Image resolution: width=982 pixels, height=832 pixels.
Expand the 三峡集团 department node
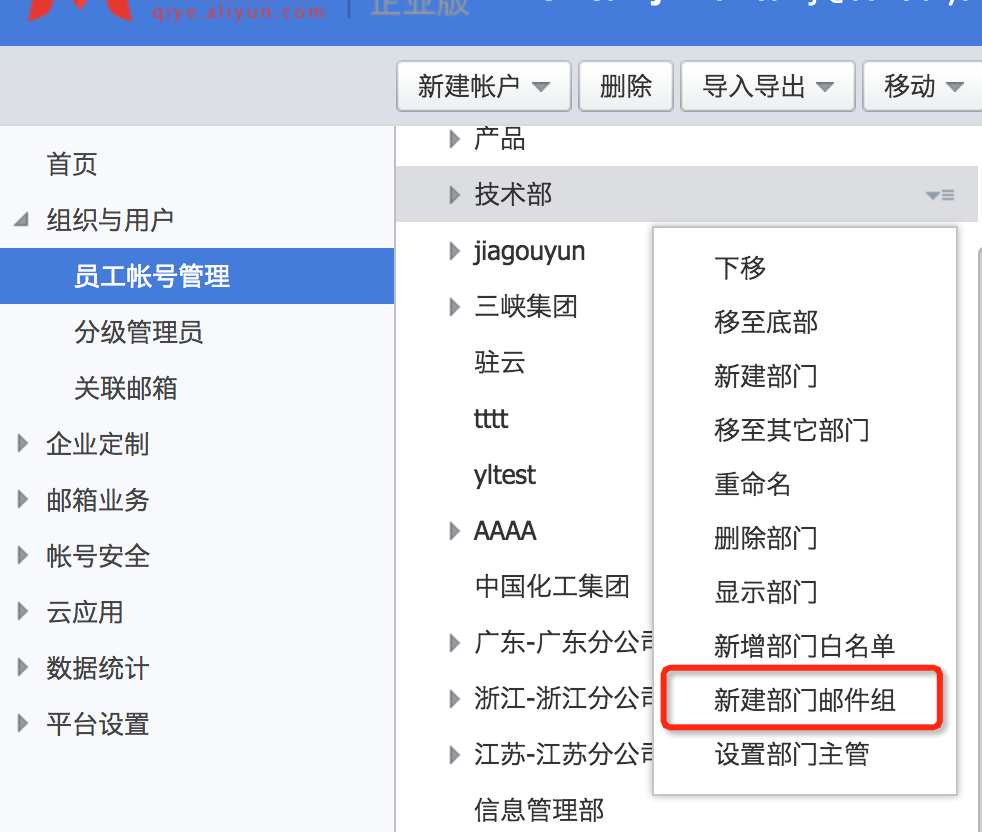click(x=455, y=307)
